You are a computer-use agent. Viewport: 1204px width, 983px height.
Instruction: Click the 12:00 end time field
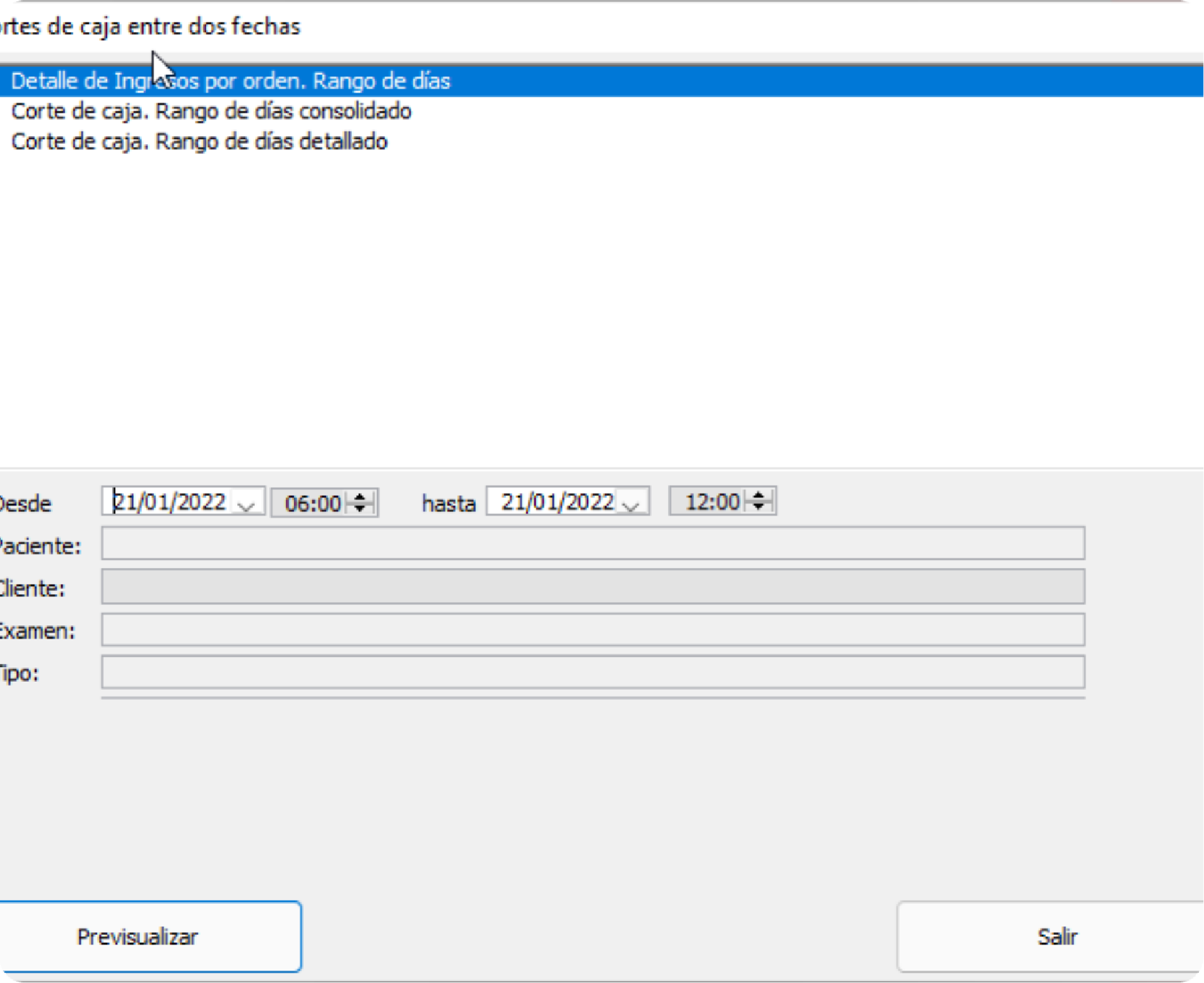coord(711,502)
